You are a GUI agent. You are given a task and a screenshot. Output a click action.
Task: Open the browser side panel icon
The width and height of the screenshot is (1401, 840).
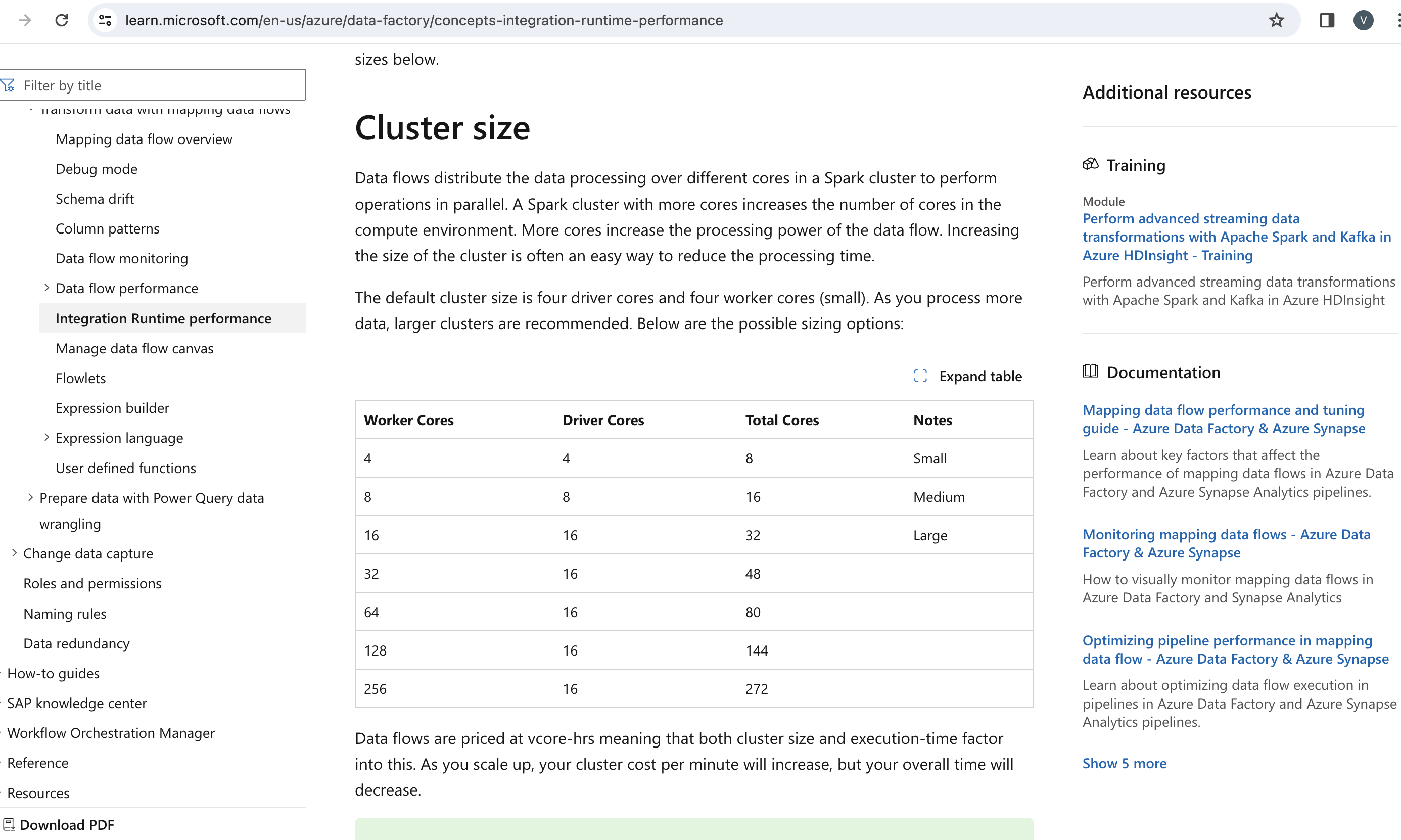click(x=1326, y=20)
